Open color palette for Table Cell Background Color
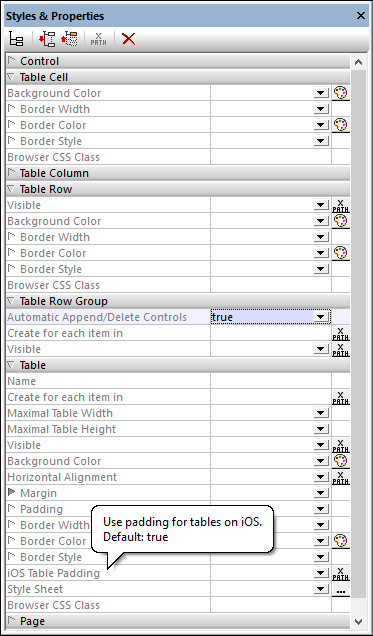 click(x=341, y=93)
